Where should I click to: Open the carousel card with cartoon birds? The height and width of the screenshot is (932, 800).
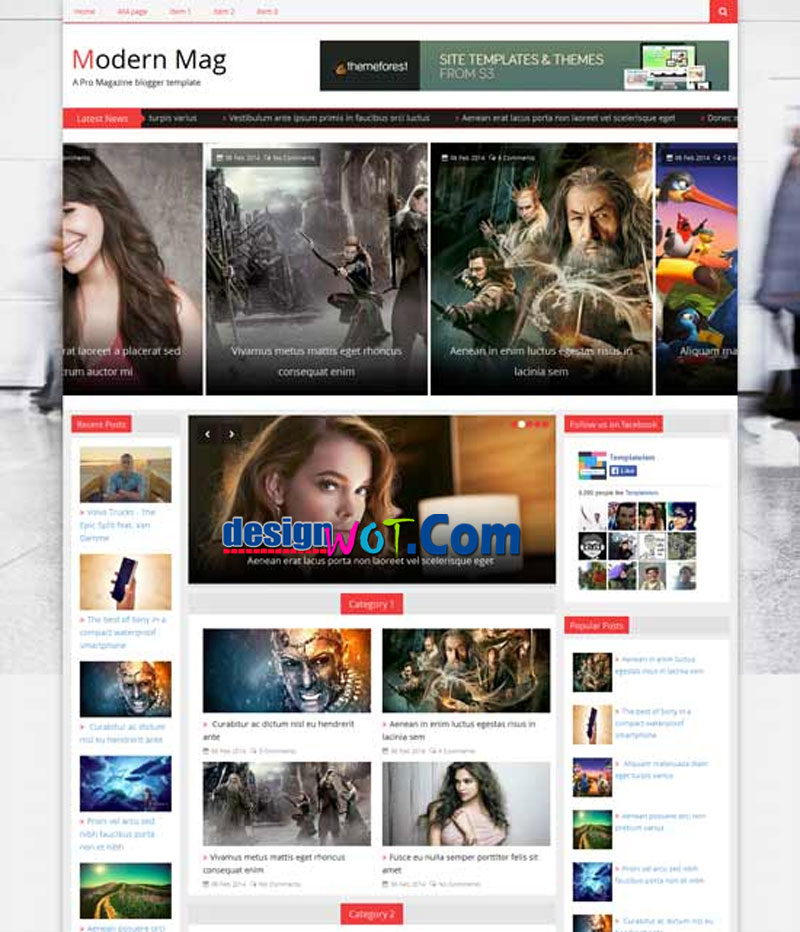[x=697, y=269]
